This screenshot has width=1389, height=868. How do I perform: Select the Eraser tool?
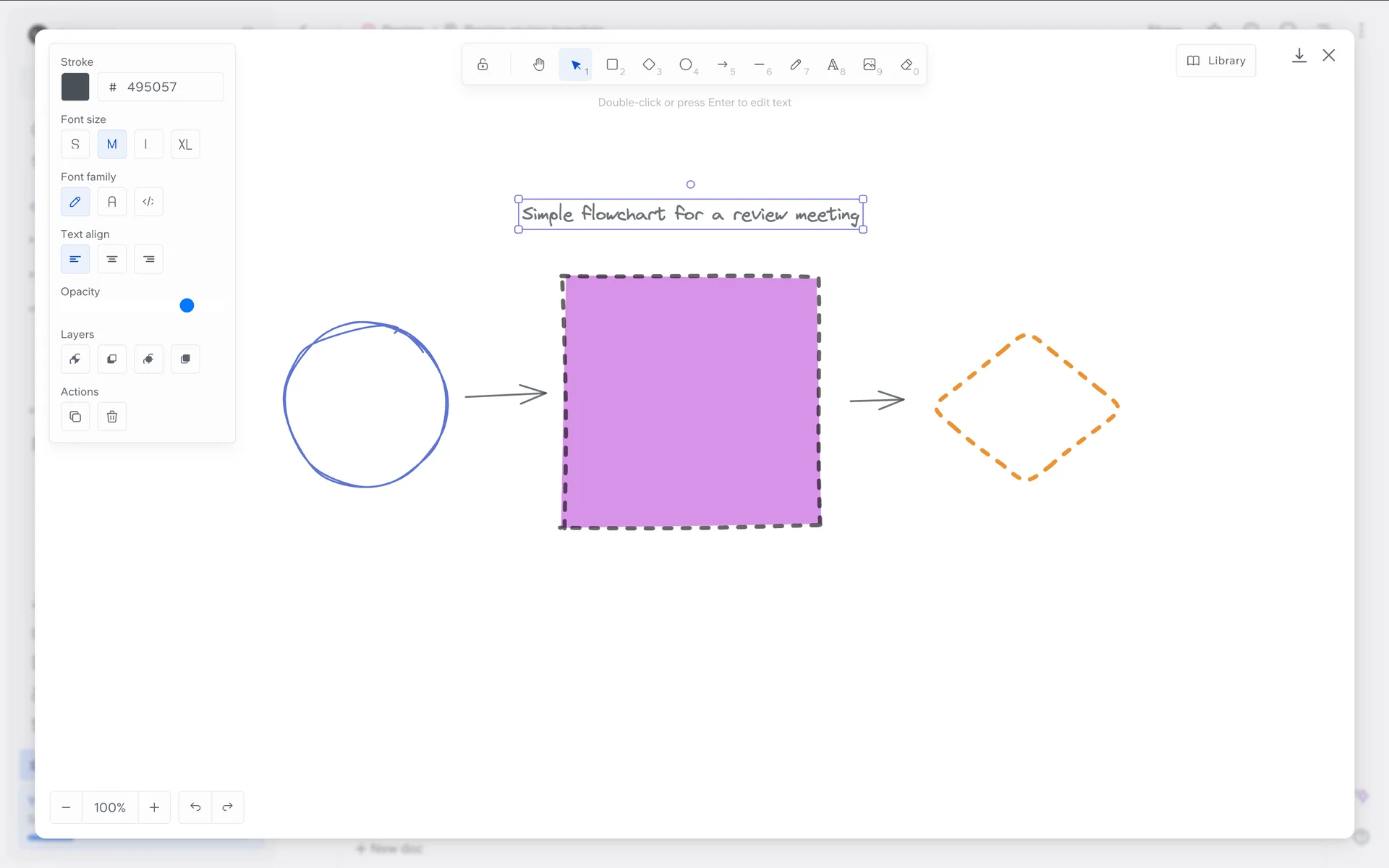[906, 64]
